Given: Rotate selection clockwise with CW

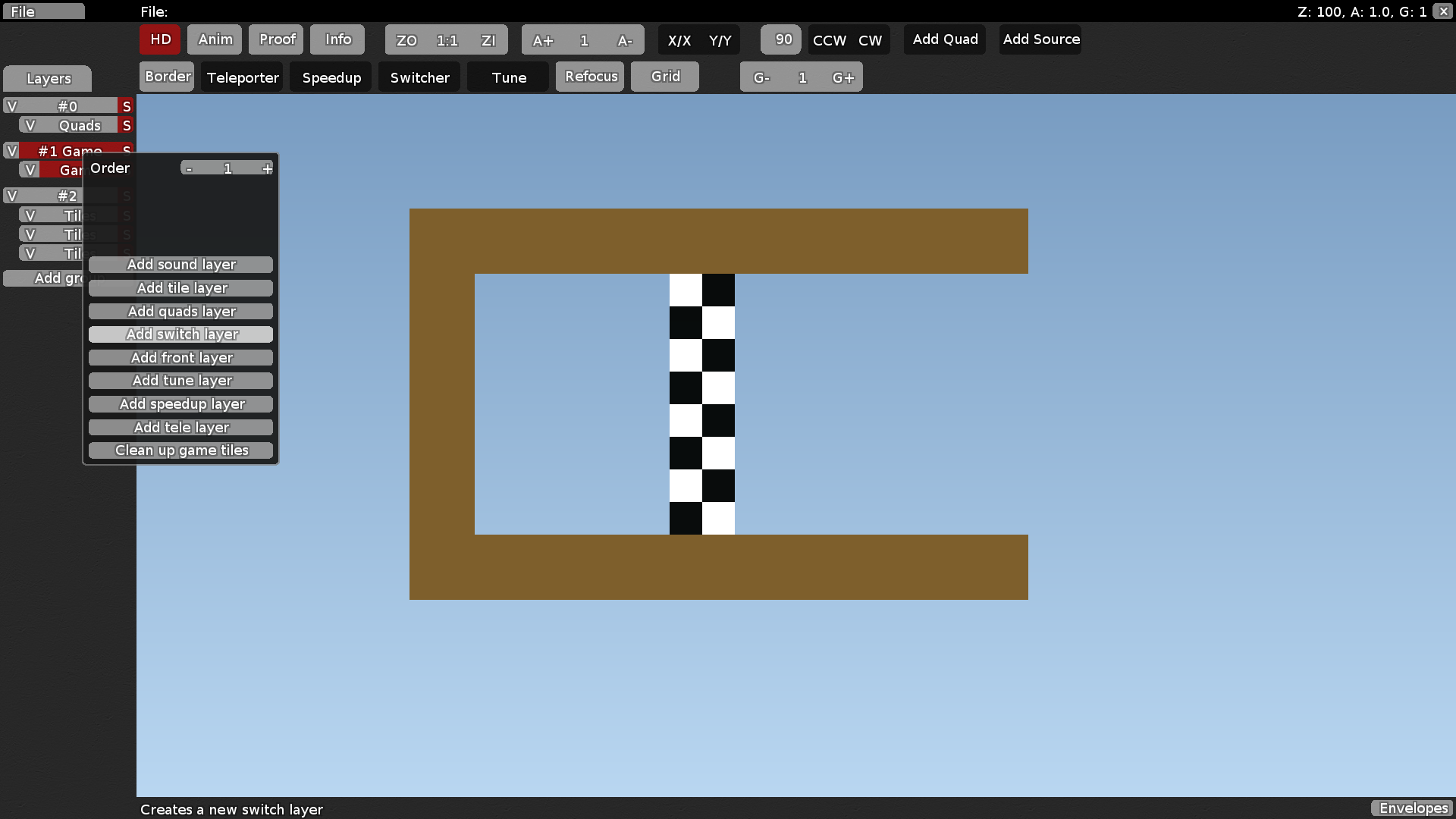Looking at the screenshot, I should 871,40.
